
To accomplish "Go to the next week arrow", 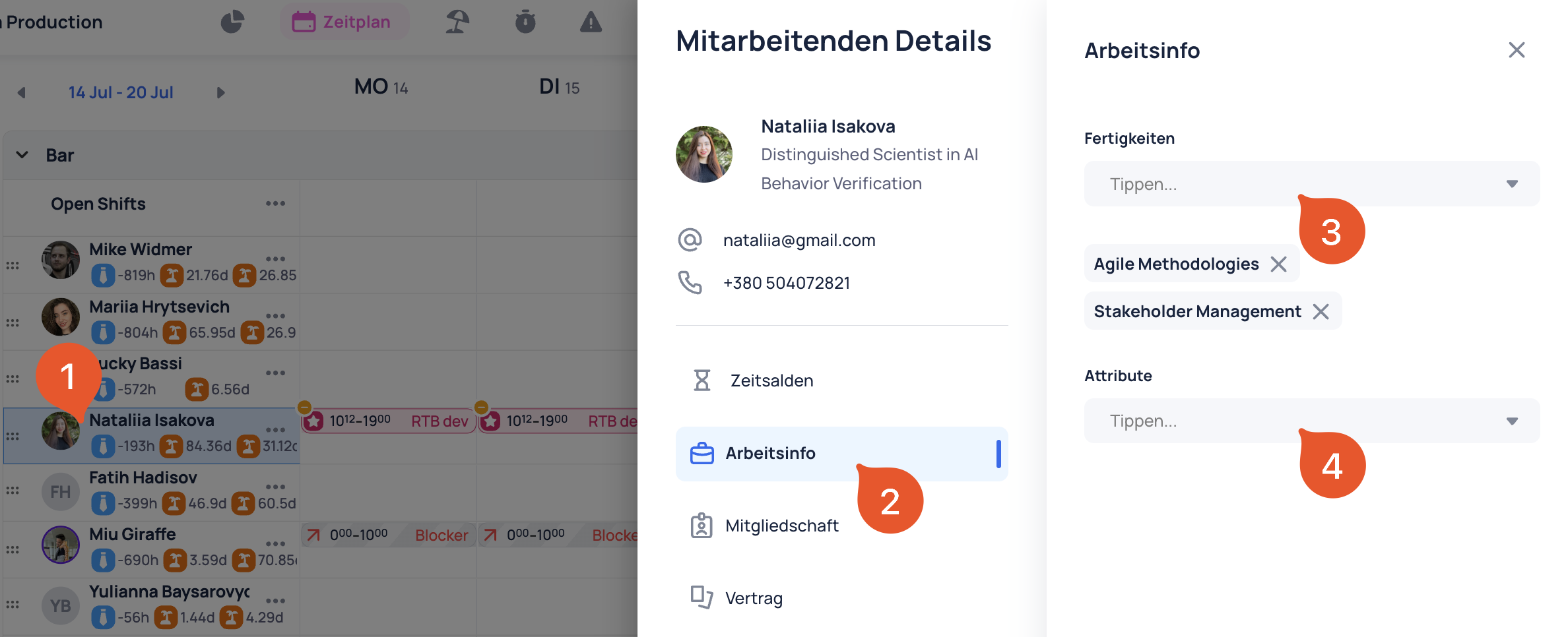I will coord(221,92).
